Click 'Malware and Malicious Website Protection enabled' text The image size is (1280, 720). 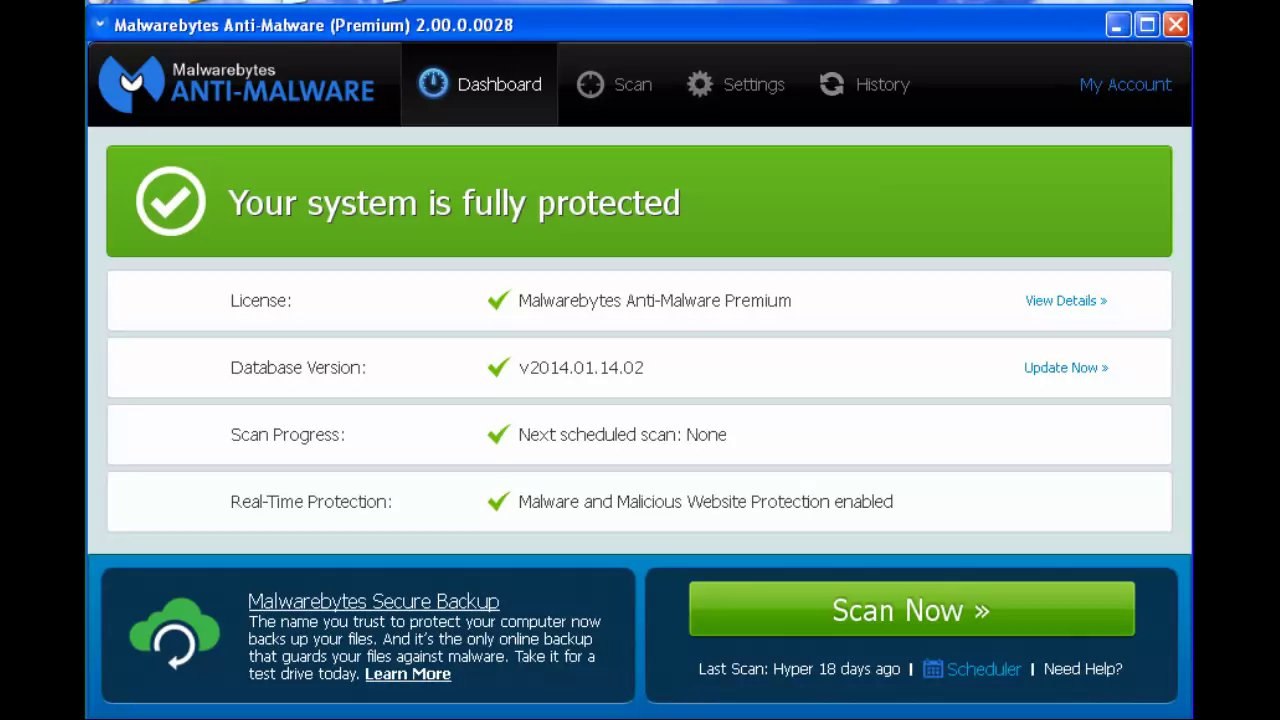pyautogui.click(x=705, y=501)
